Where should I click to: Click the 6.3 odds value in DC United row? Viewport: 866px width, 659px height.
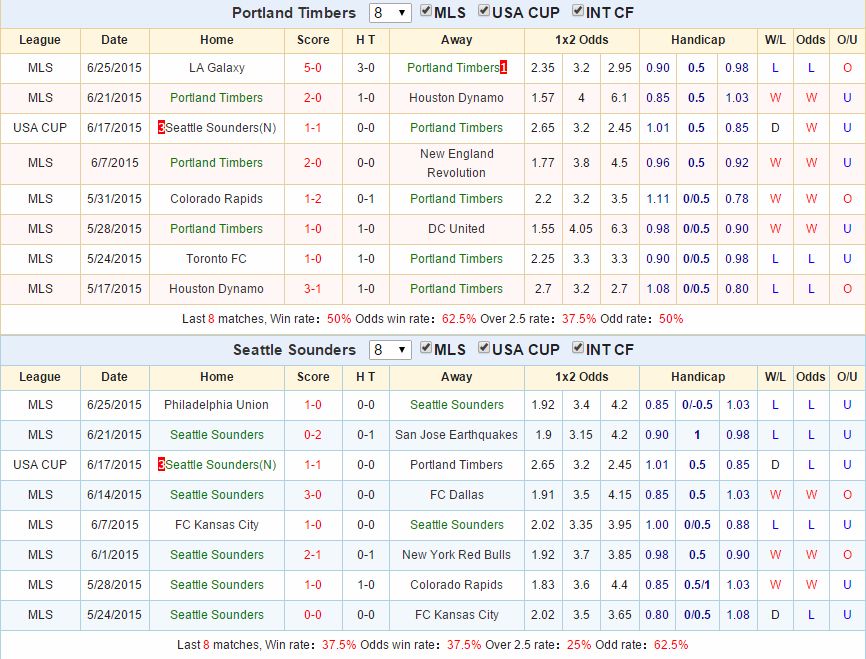point(619,229)
